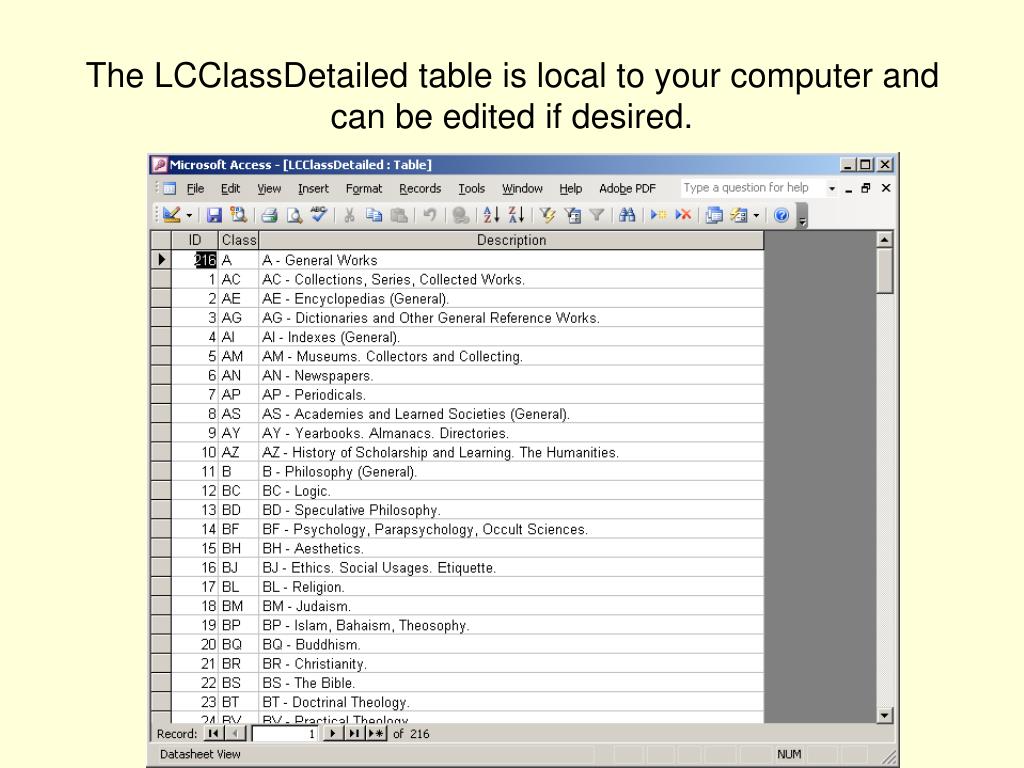1024x768 pixels.
Task: Click cell 'AN - Newspapers.'
Action: 511,376
